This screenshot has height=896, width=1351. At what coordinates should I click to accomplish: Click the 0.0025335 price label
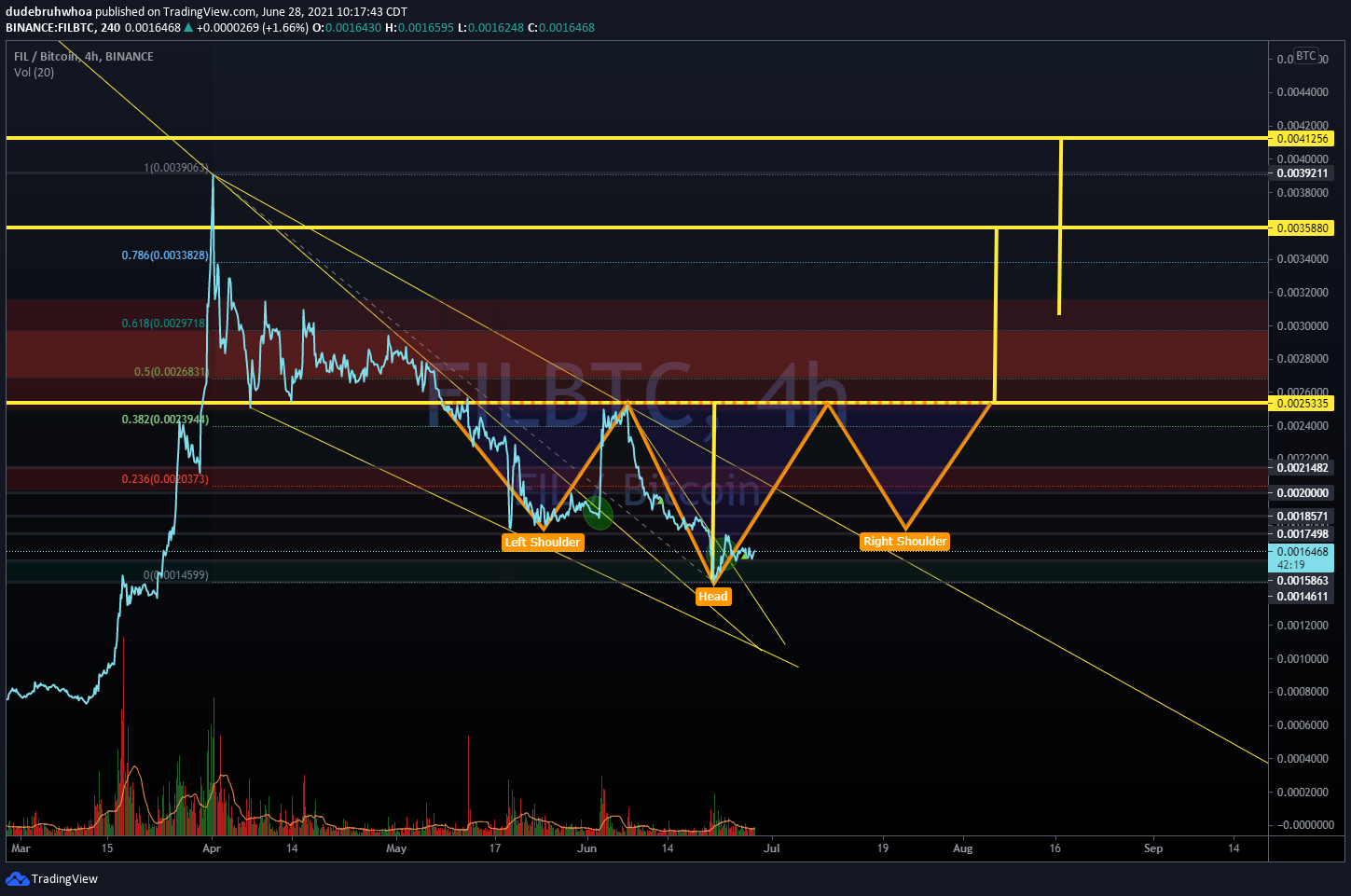tap(1302, 403)
